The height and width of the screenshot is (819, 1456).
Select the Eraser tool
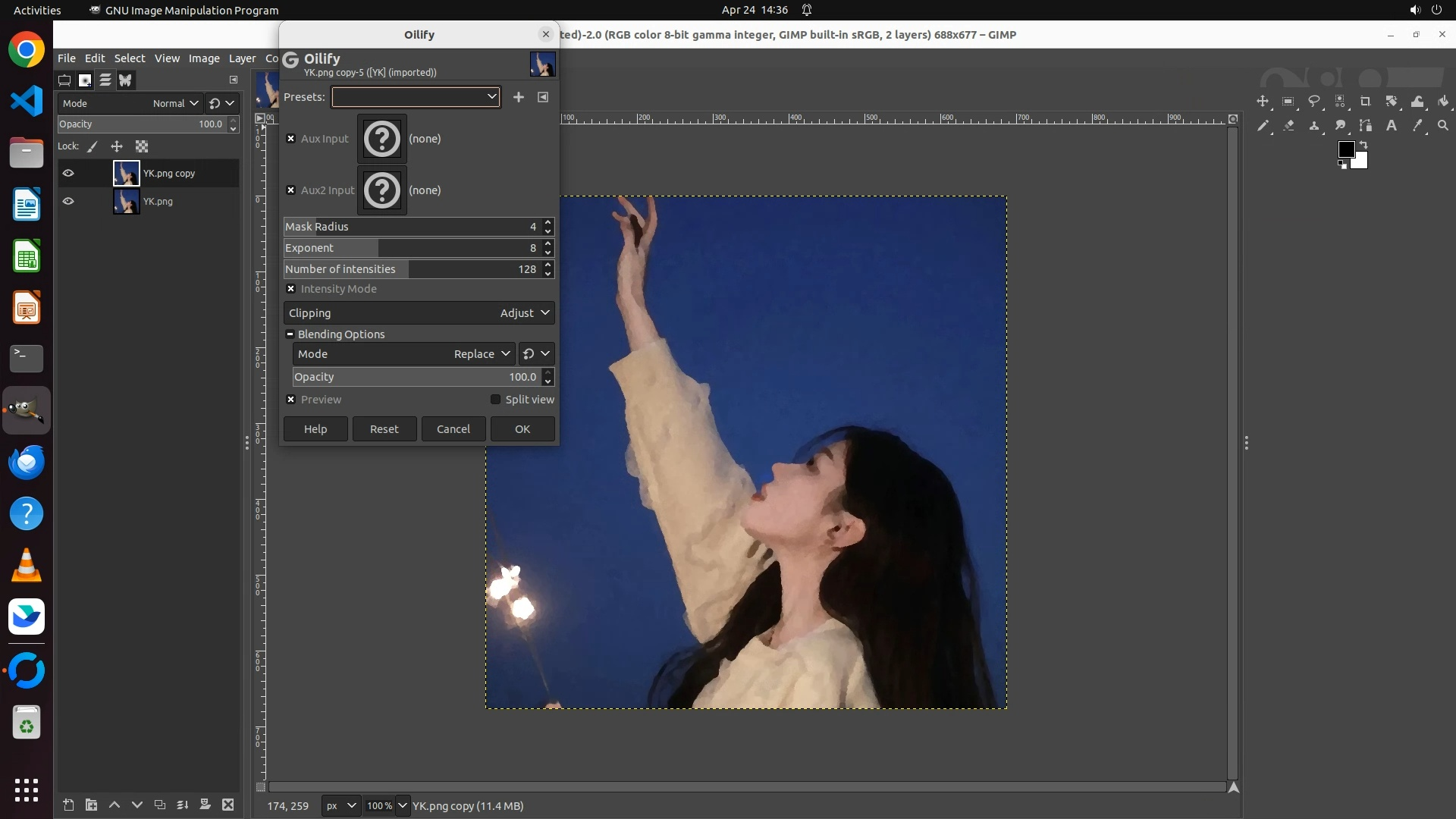(x=1288, y=126)
